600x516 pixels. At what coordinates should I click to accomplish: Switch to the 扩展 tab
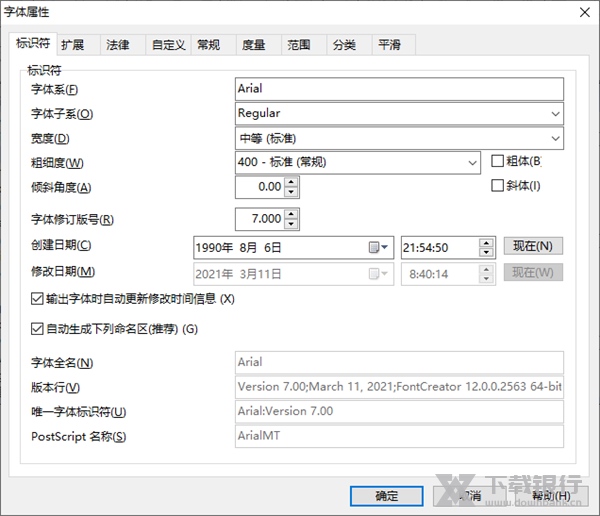(x=73, y=45)
